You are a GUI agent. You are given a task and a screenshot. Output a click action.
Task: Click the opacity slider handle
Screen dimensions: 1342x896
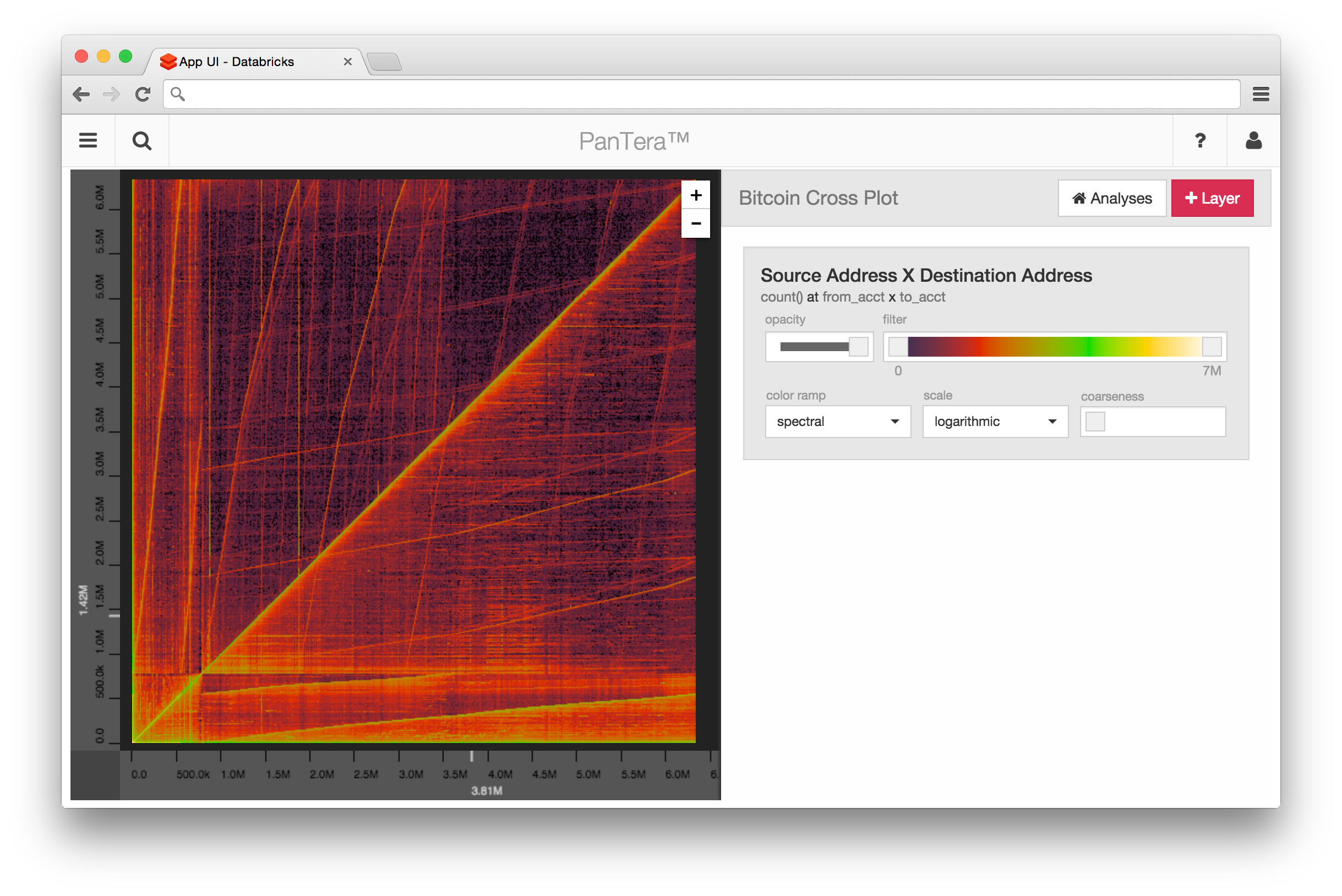click(858, 347)
